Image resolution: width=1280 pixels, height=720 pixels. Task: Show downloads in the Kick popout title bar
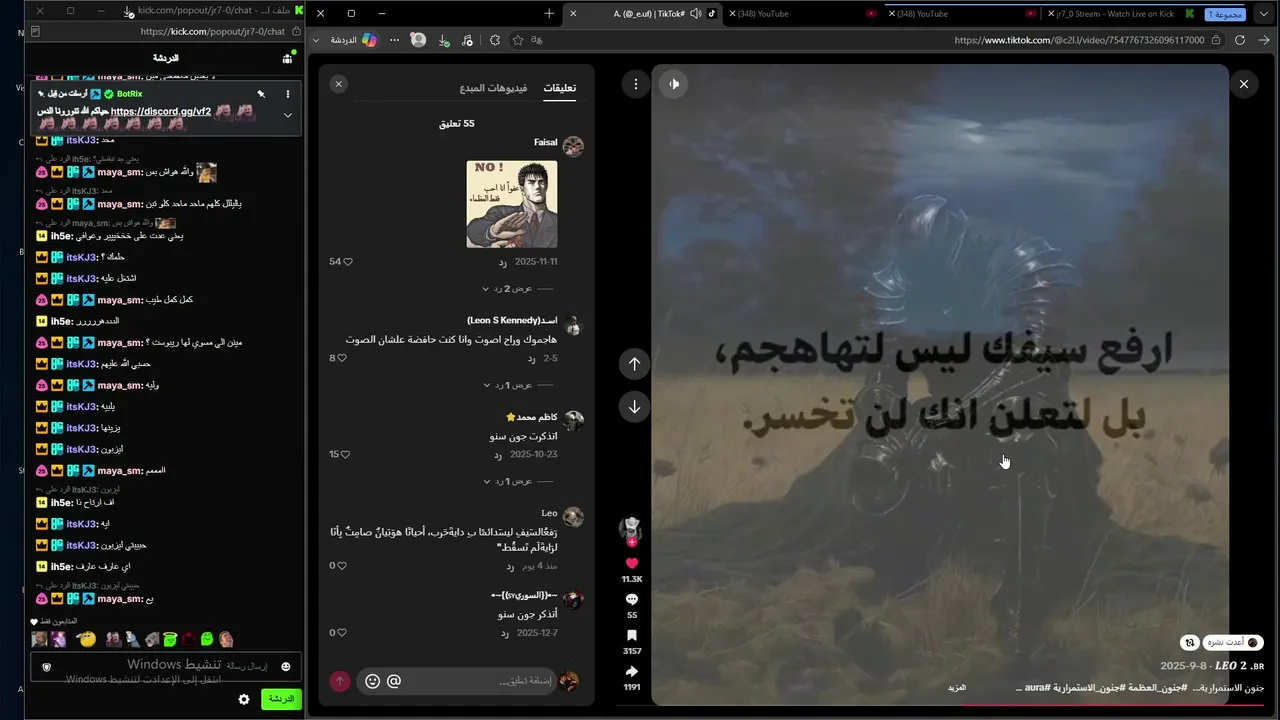click(128, 11)
